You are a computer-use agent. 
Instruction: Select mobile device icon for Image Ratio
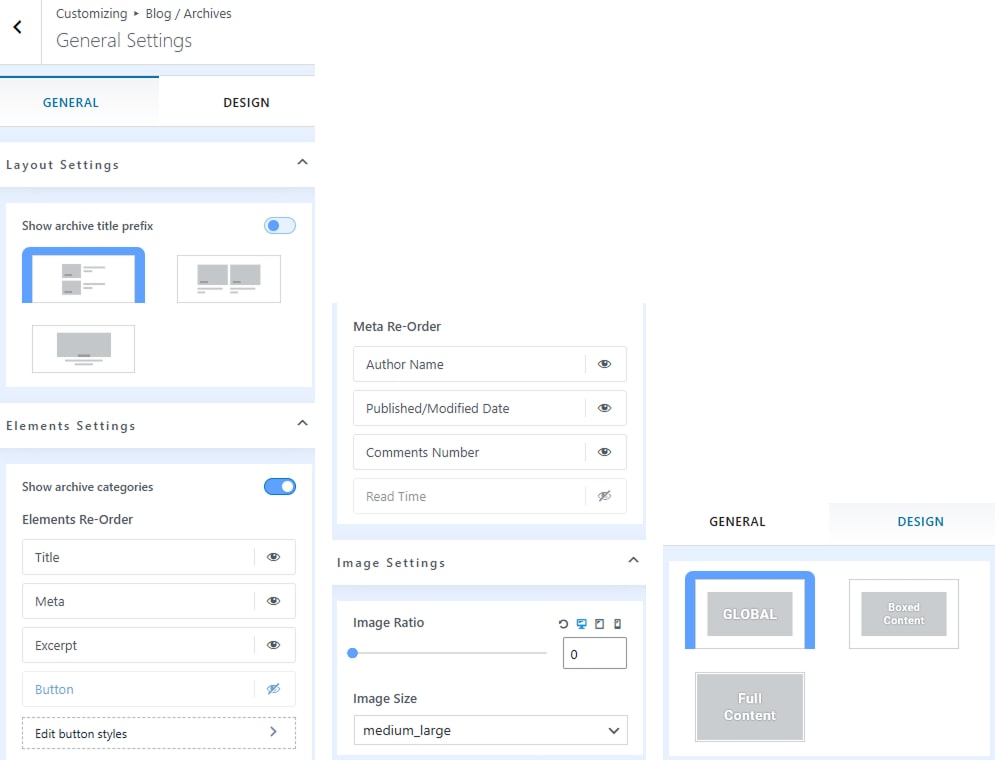click(617, 624)
